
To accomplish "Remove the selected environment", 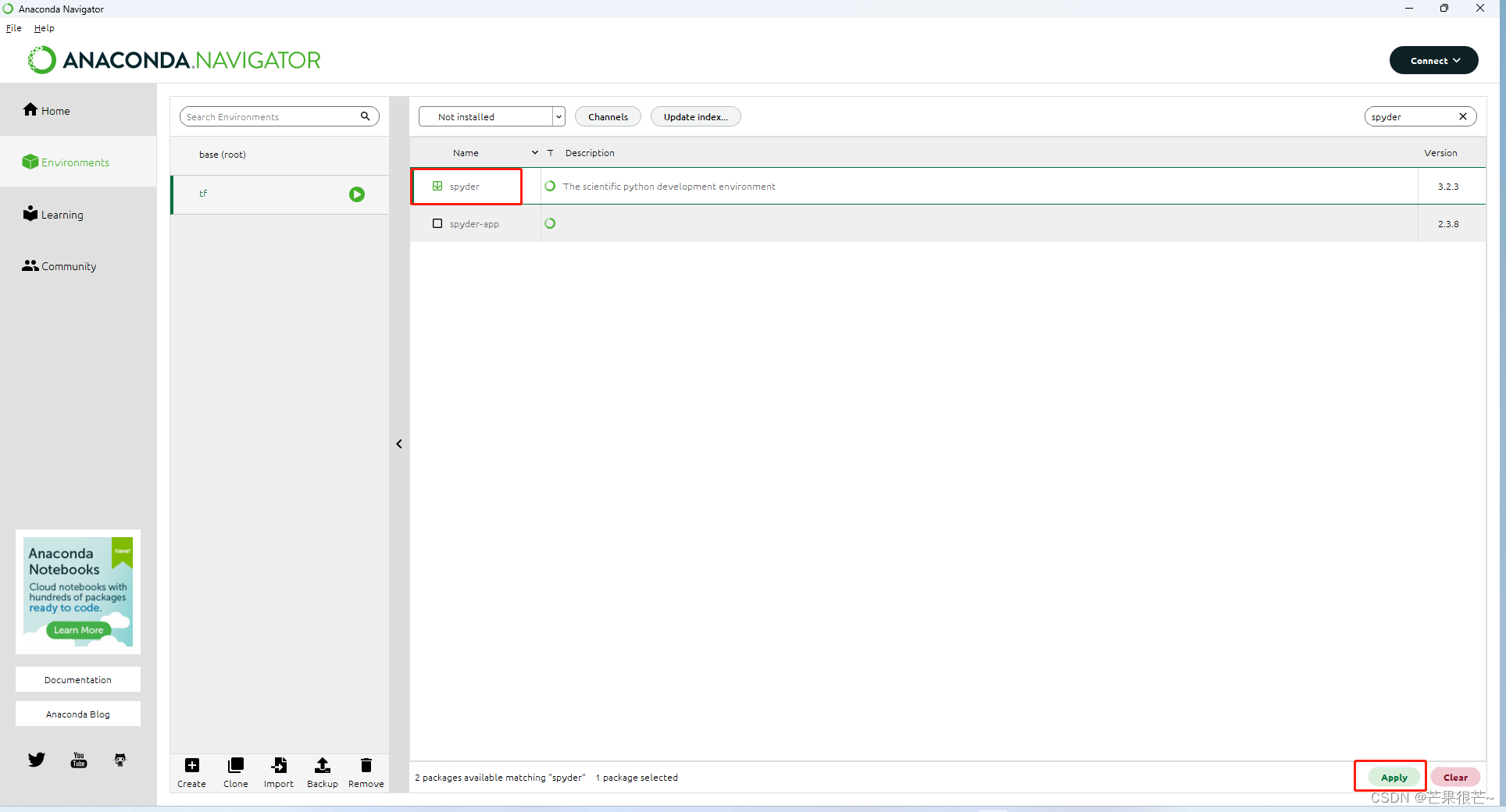I will [x=366, y=772].
